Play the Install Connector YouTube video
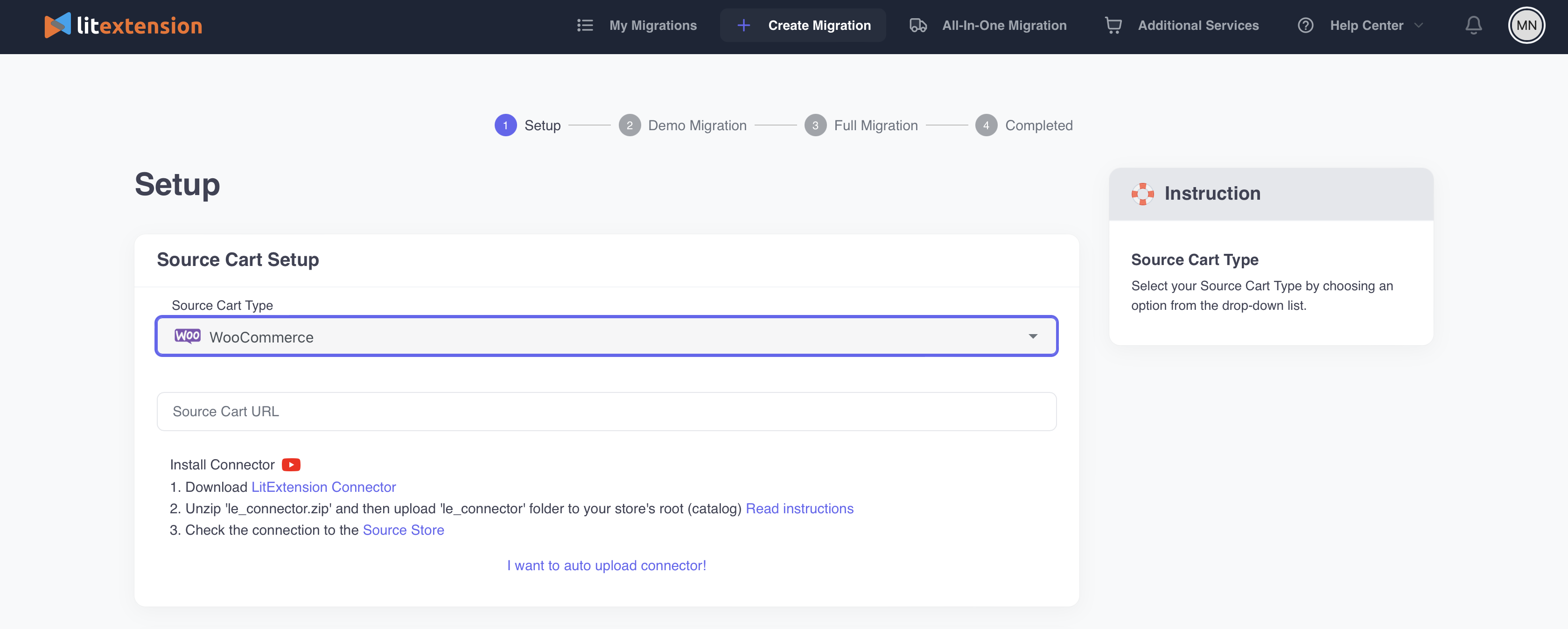Viewport: 1568px width, 629px height. [x=291, y=465]
